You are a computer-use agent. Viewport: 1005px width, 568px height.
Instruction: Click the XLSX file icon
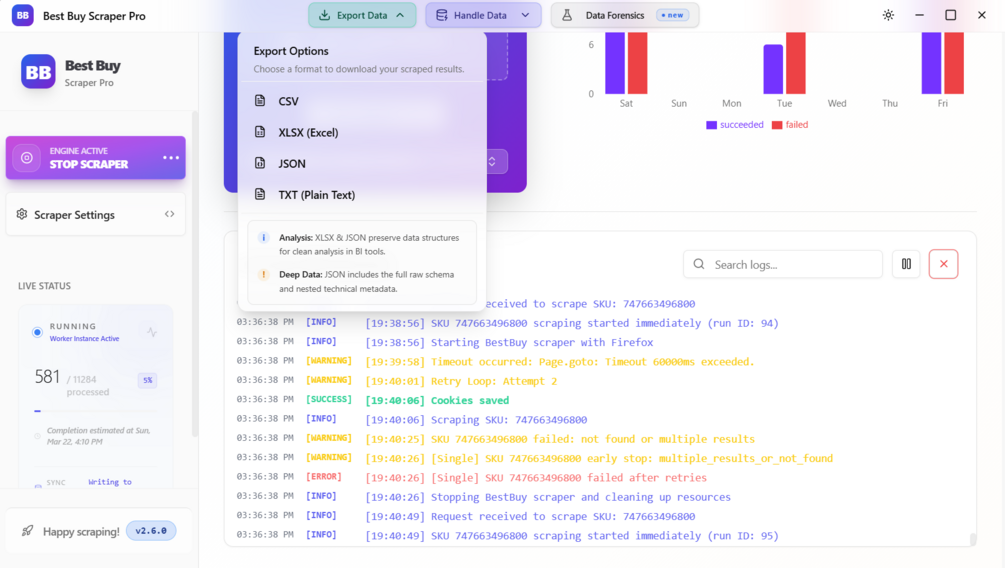point(260,132)
